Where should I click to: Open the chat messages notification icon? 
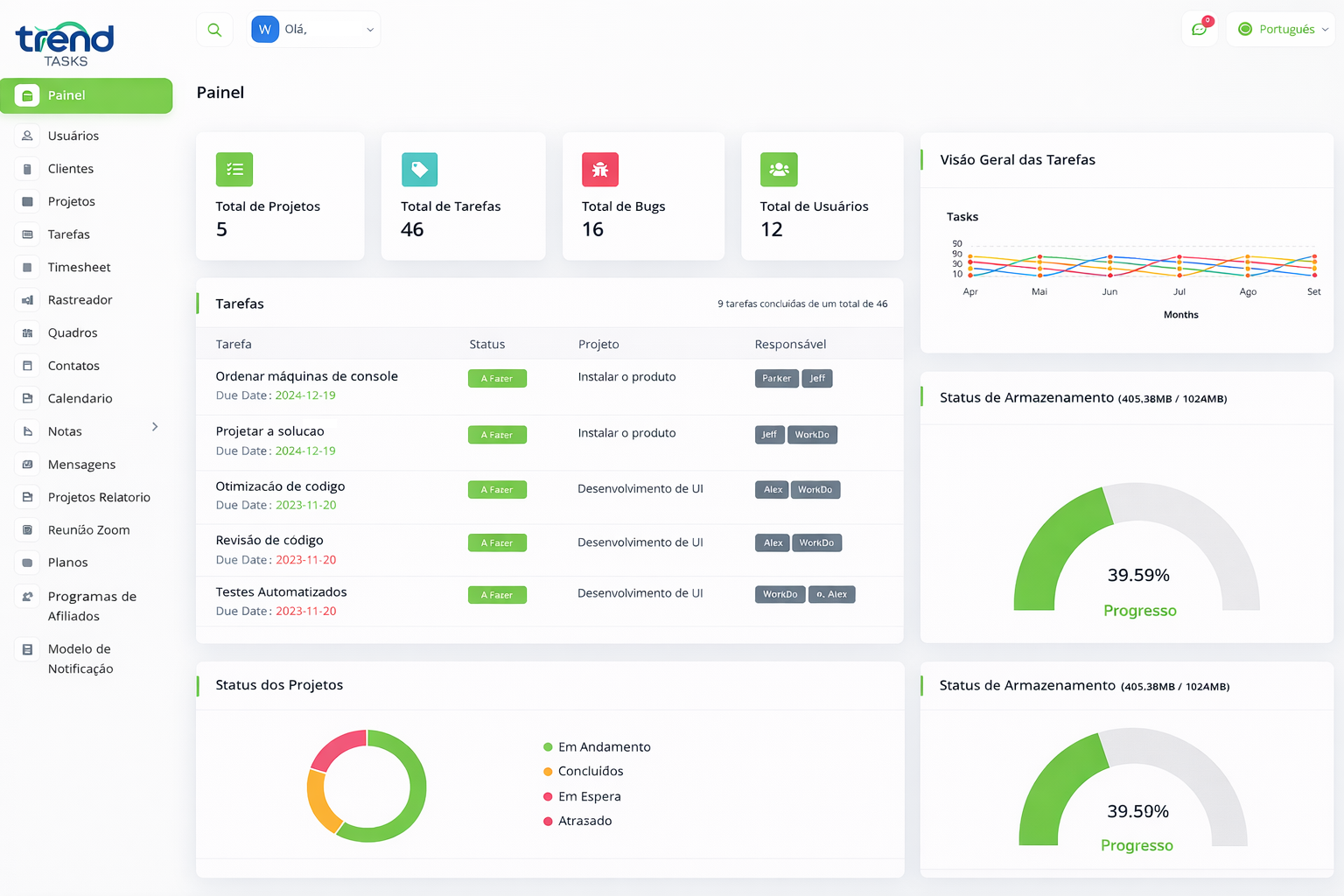pos(1199,29)
